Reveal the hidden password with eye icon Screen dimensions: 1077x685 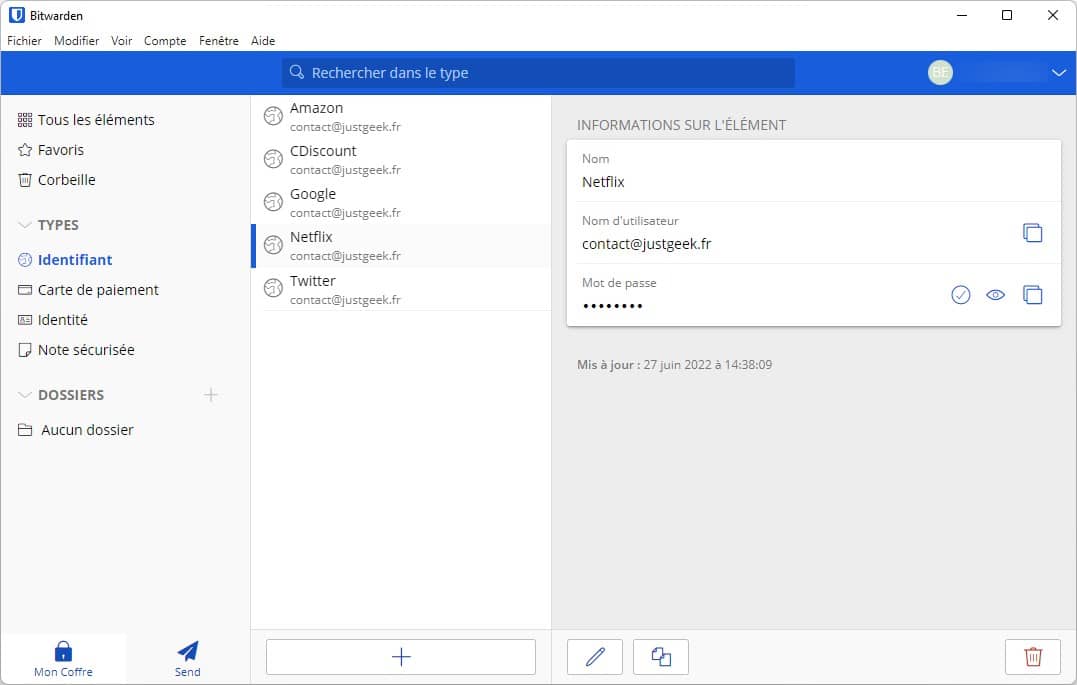point(995,295)
